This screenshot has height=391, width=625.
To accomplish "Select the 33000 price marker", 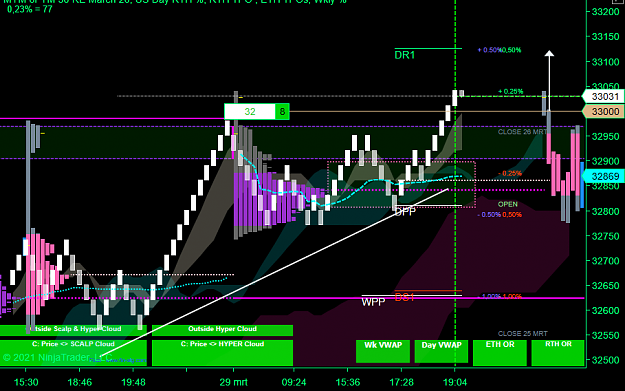I will [x=603, y=112].
